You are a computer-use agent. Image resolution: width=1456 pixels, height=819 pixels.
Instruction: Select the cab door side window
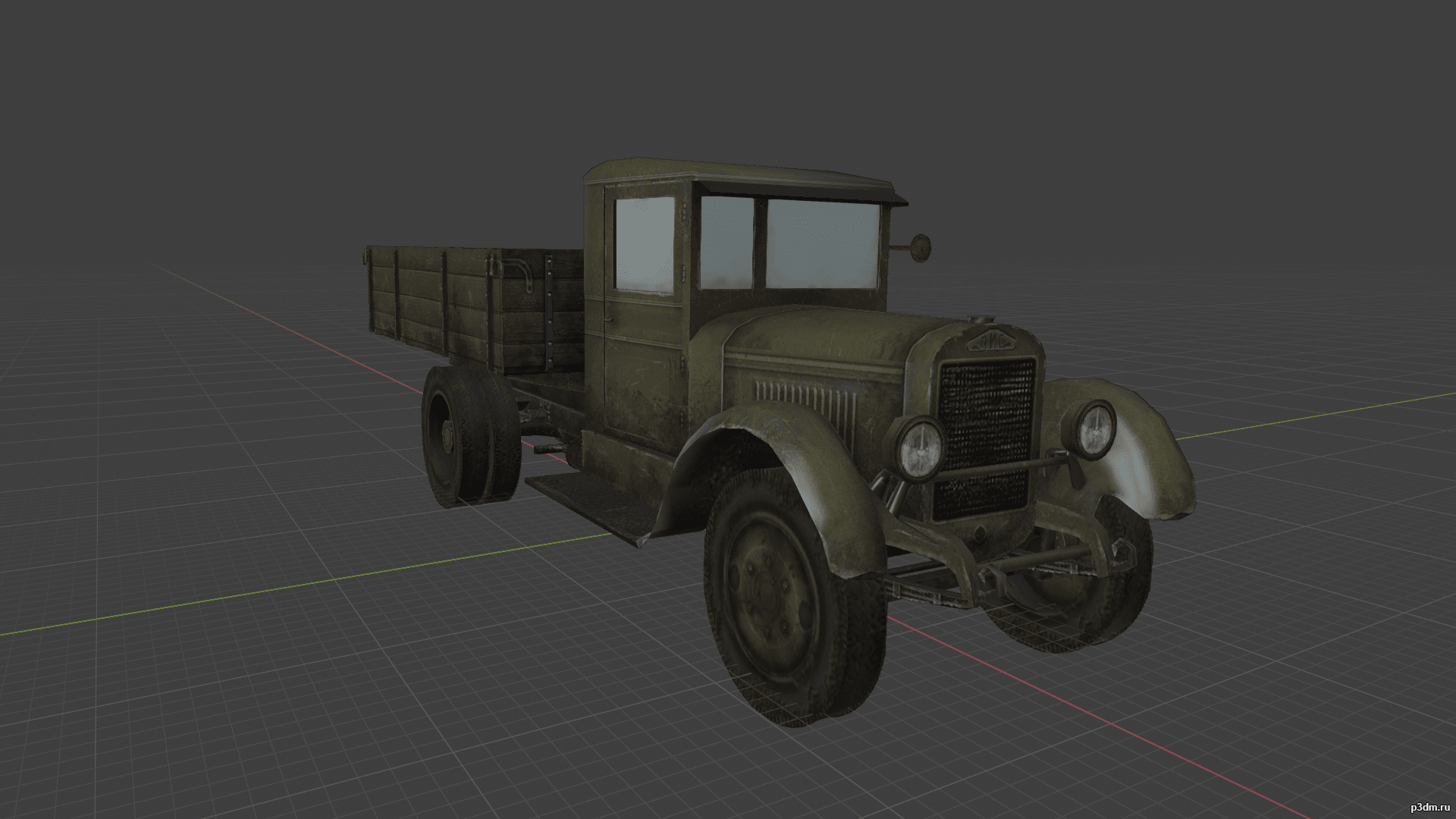644,244
